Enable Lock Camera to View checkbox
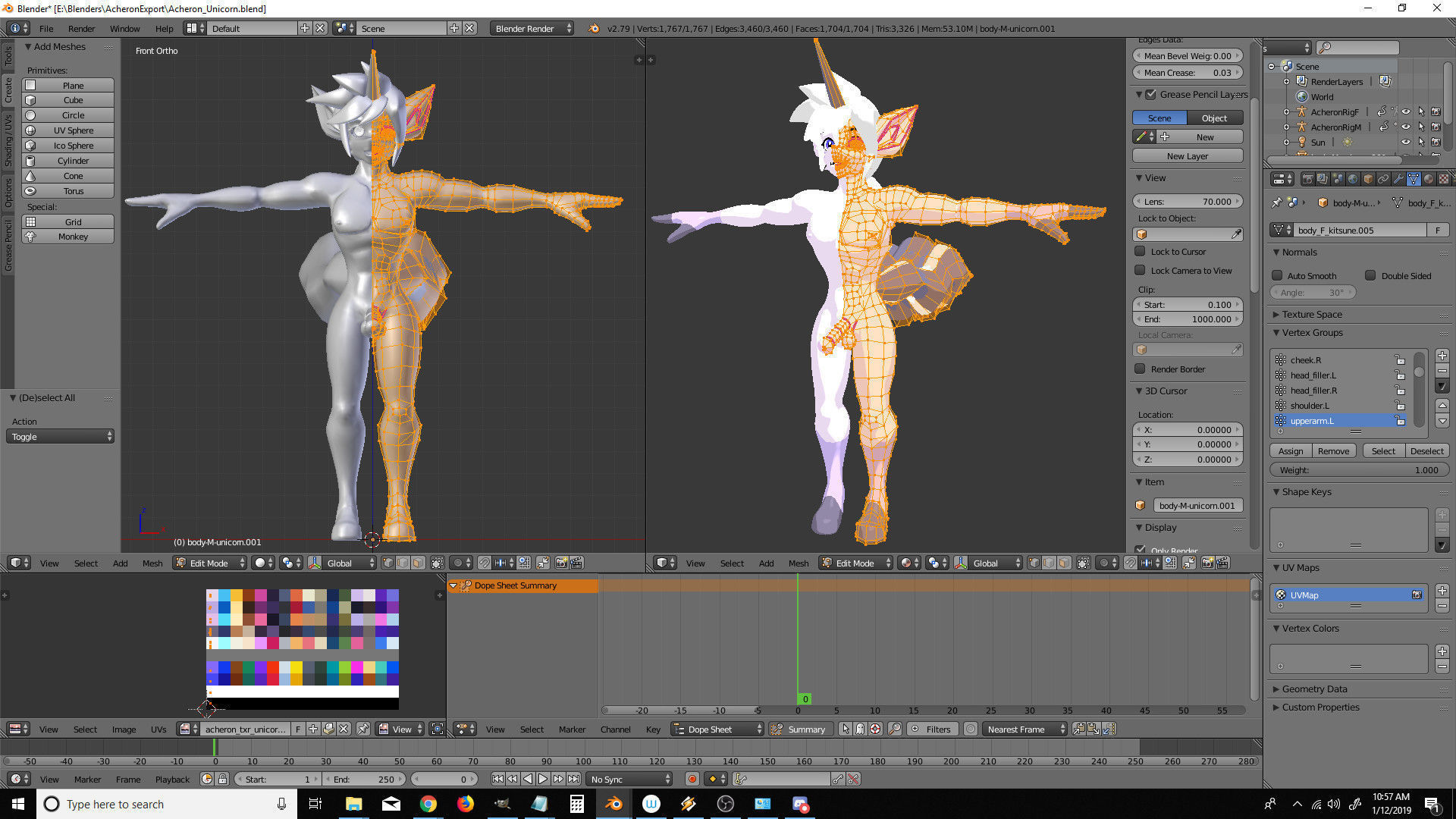The image size is (1456, 819). (x=1140, y=270)
